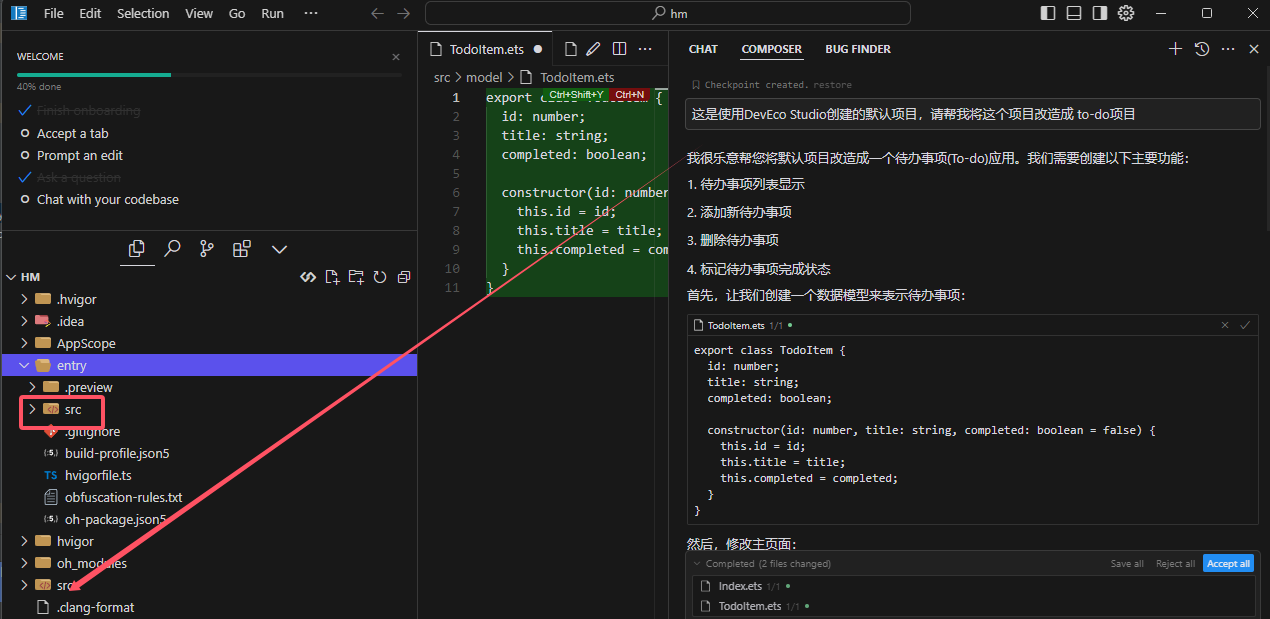This screenshot has width=1270, height=619.
Task: Select the TodoItem.ets editor tab
Action: (x=486, y=49)
